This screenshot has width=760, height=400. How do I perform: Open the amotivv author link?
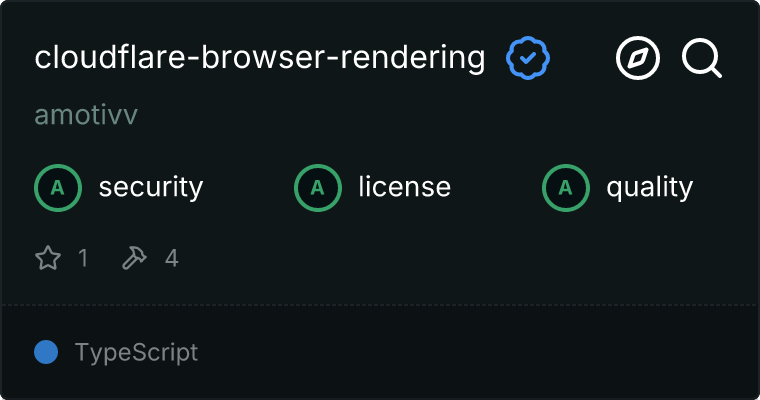[86, 115]
